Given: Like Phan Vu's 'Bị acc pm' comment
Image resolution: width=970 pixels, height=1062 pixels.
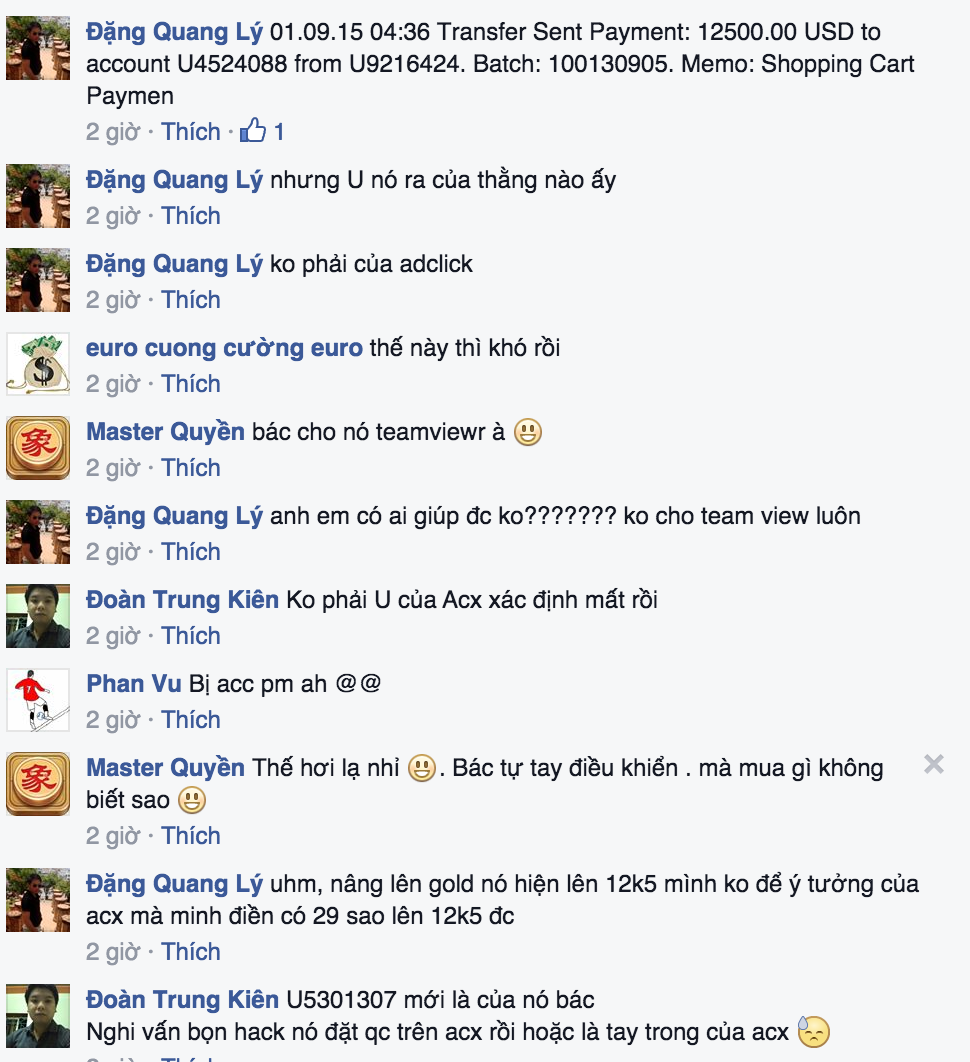Looking at the screenshot, I should 191,719.
